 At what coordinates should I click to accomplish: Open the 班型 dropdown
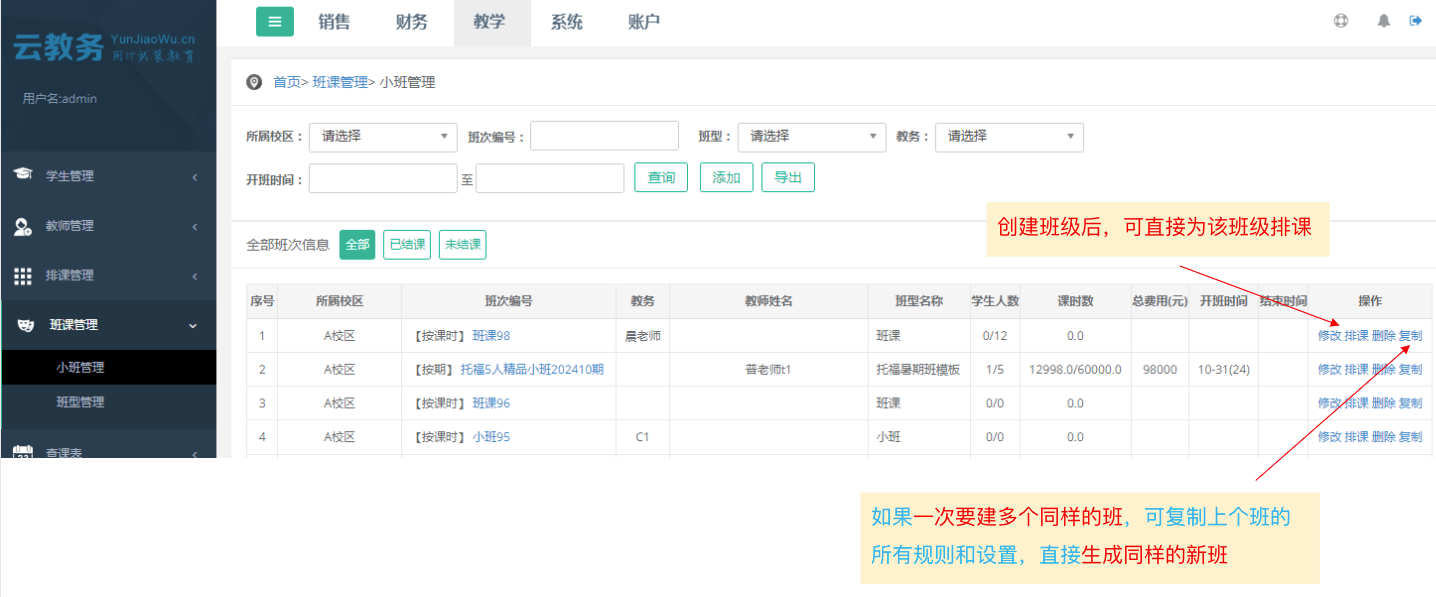(x=811, y=137)
